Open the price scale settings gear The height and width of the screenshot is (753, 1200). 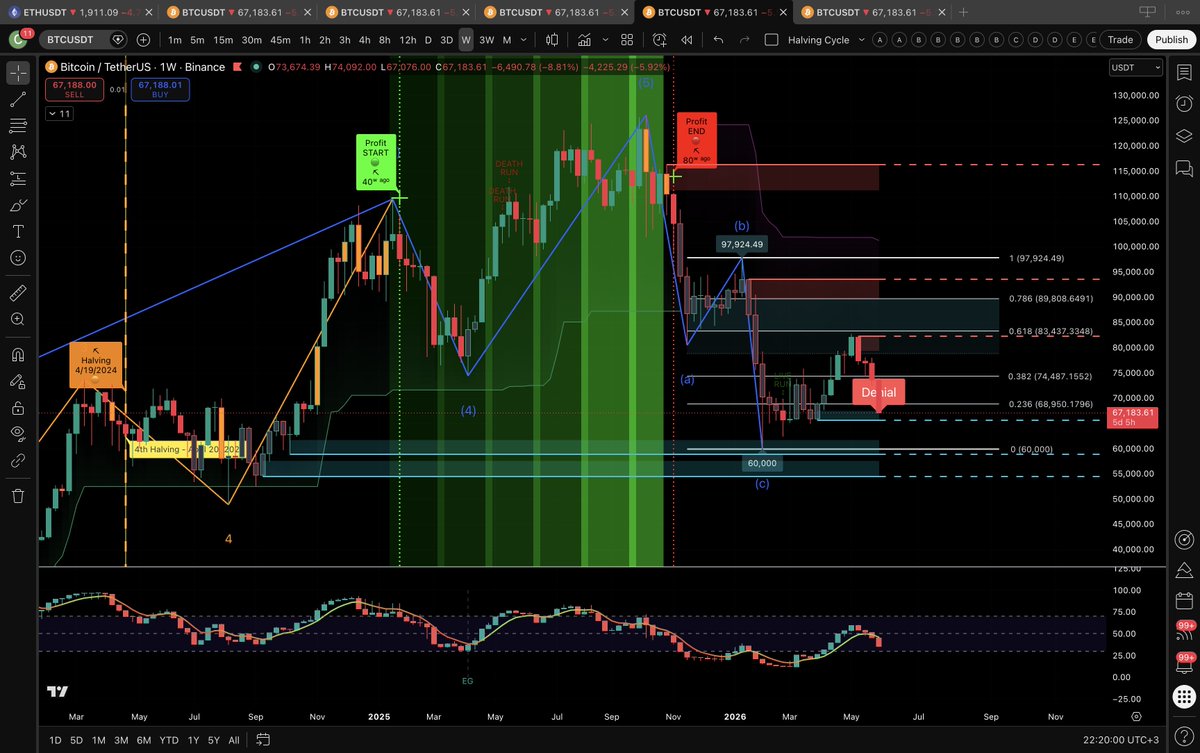coord(1137,716)
